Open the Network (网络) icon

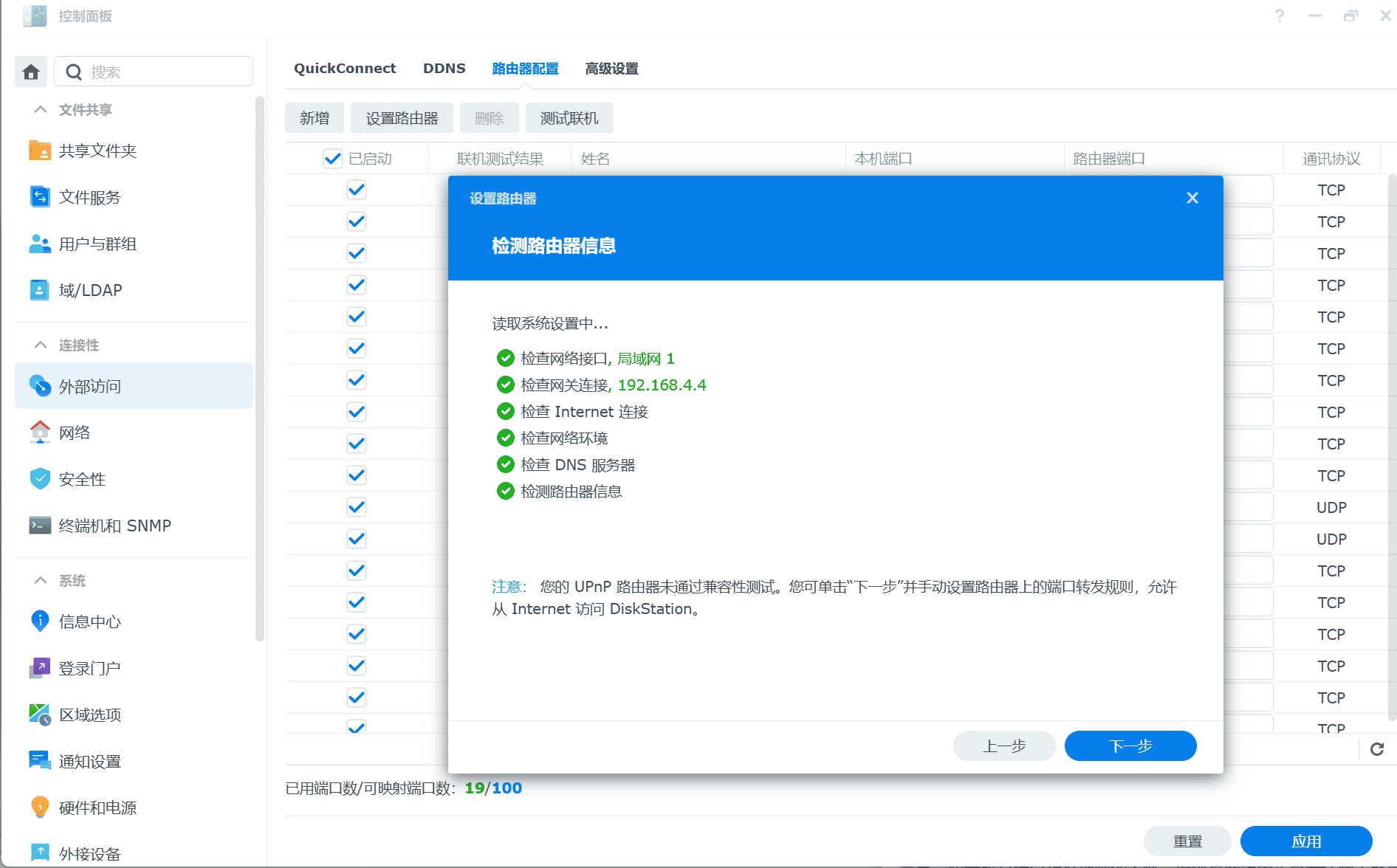[x=40, y=433]
